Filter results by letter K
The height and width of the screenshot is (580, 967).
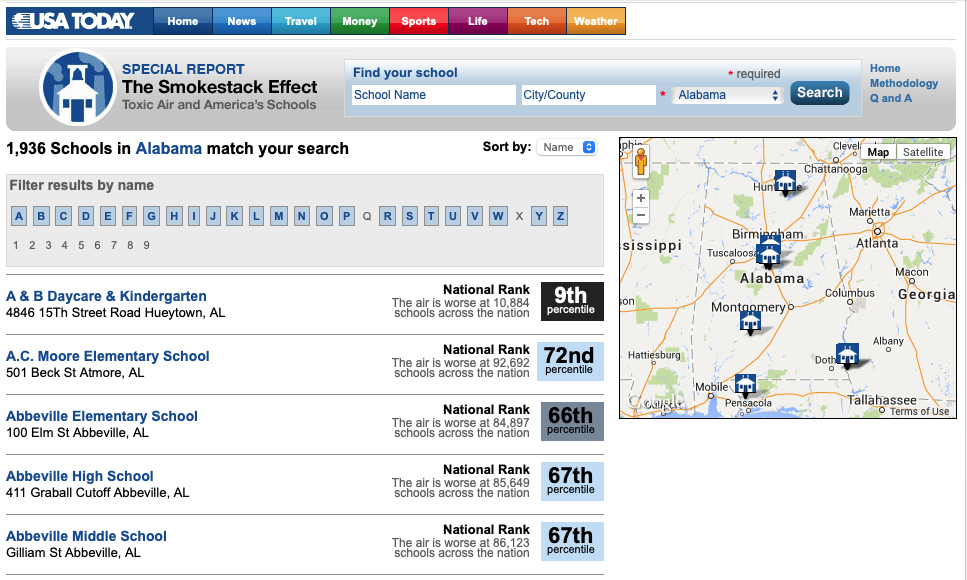pos(234,216)
